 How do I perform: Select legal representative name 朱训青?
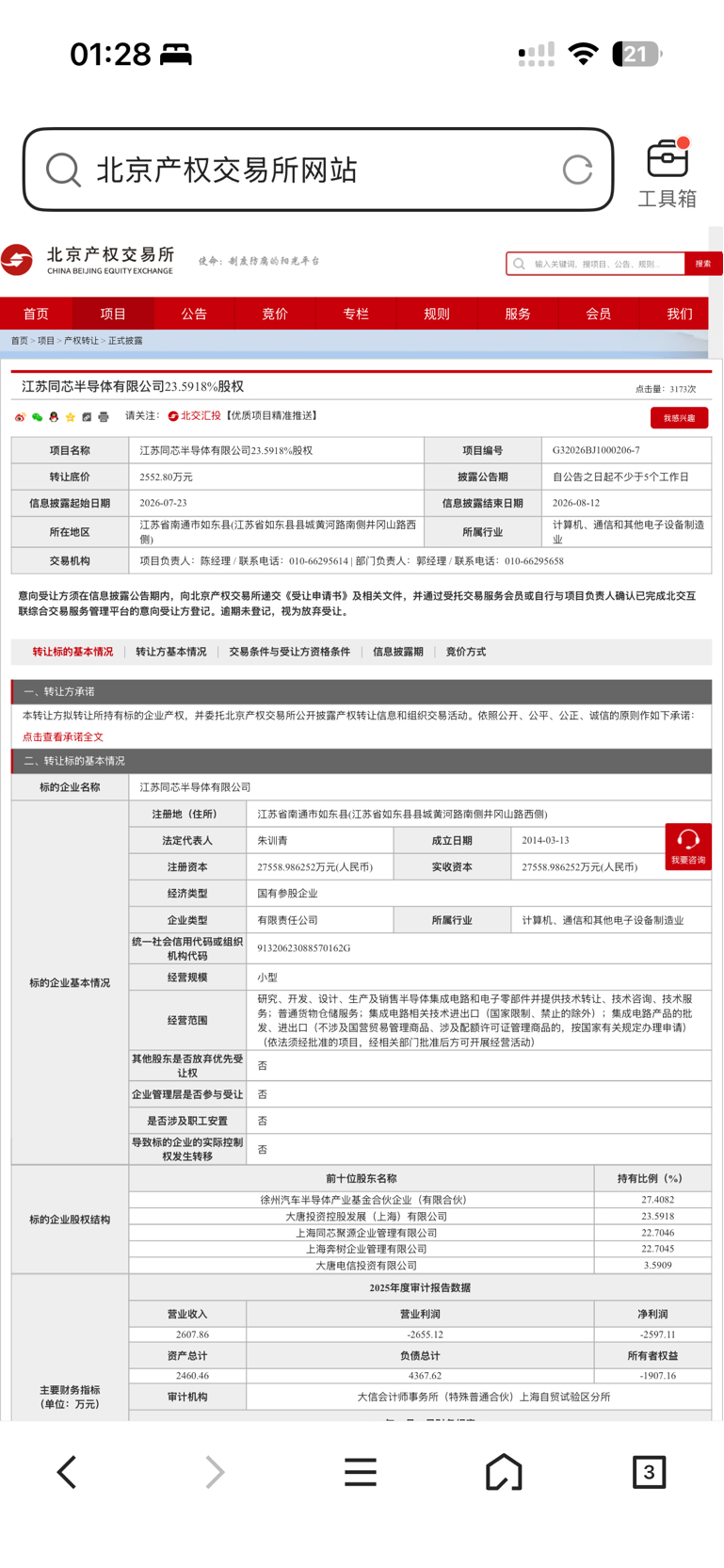(x=272, y=840)
